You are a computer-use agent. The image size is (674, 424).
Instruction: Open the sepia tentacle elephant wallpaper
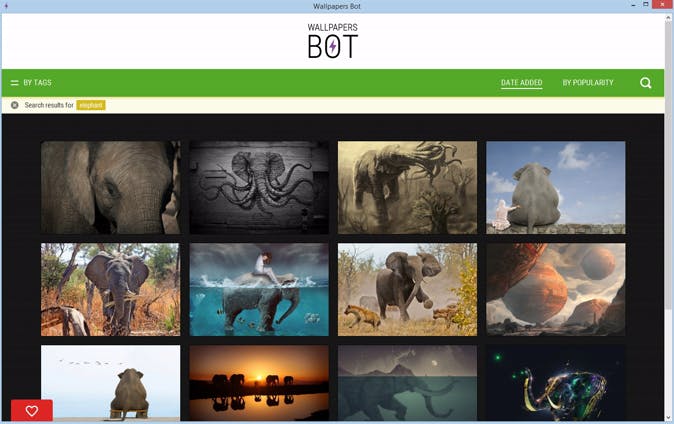tap(407, 187)
